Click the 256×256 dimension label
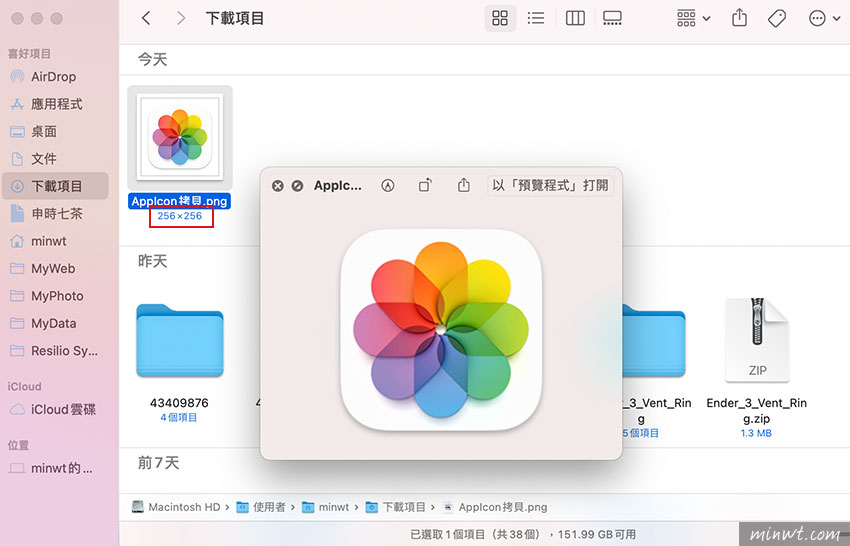The height and width of the screenshot is (546, 850). [x=180, y=216]
